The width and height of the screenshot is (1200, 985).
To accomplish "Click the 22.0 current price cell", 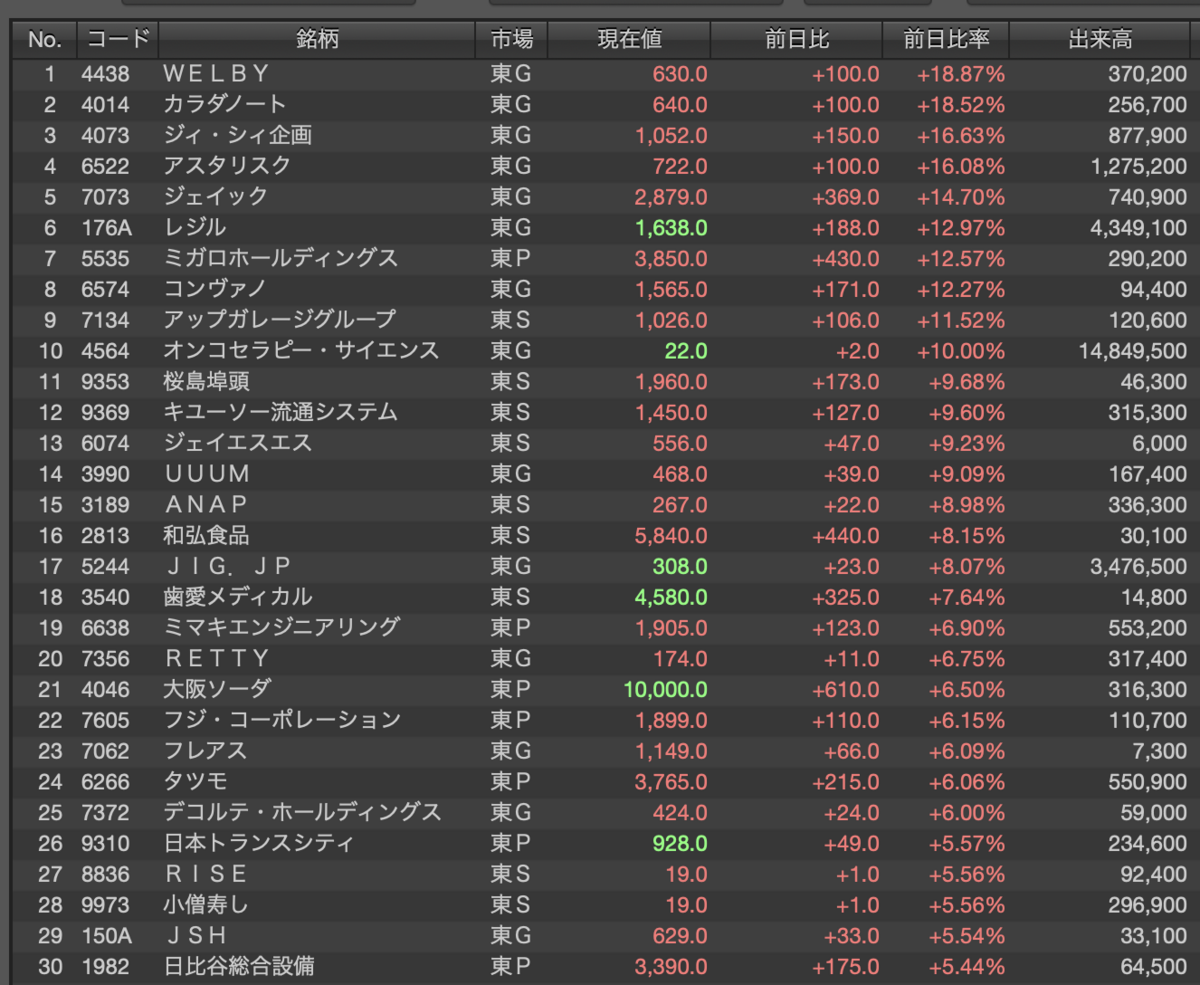I will tap(686, 351).
